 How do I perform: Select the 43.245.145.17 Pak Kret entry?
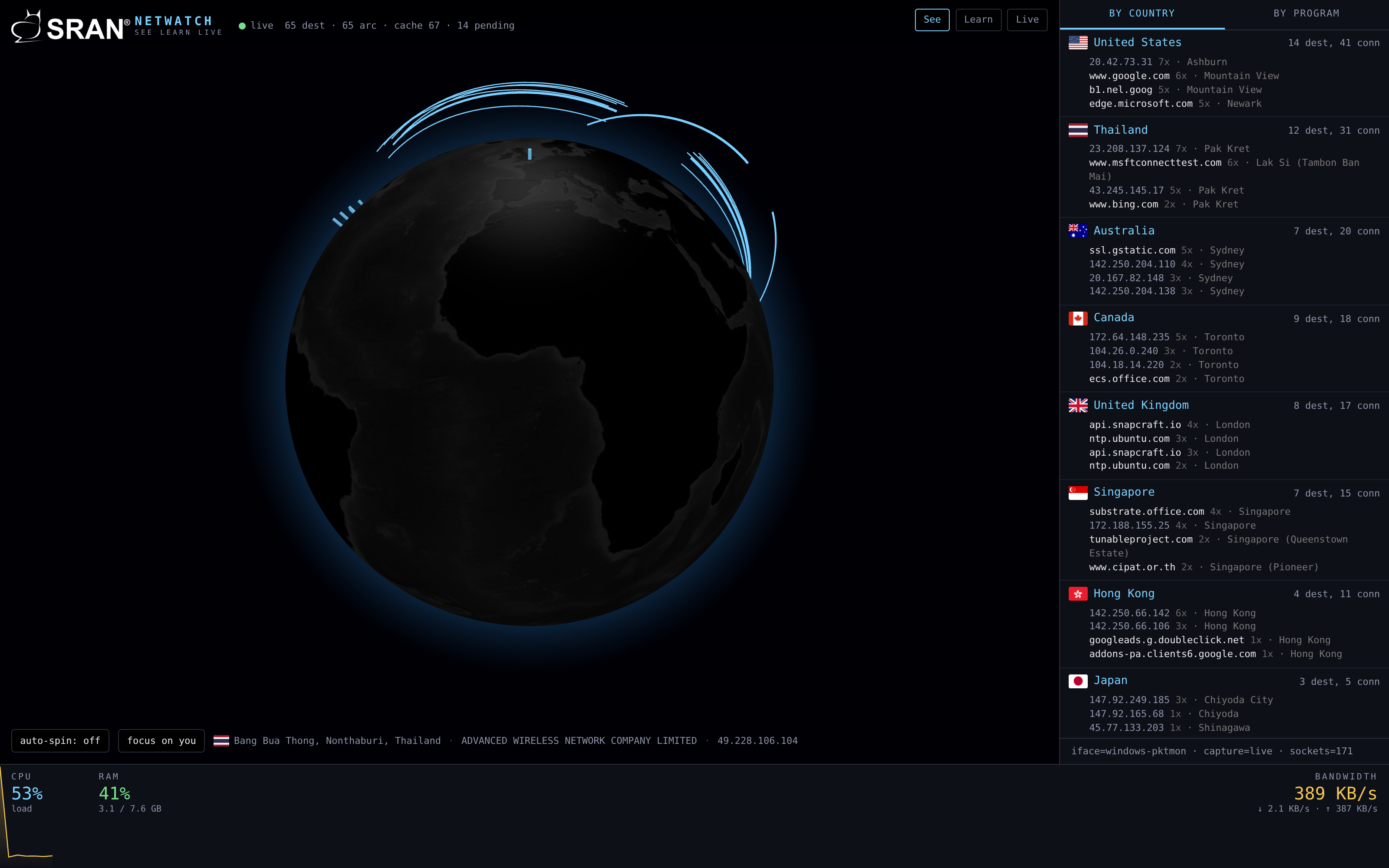(x=1166, y=191)
